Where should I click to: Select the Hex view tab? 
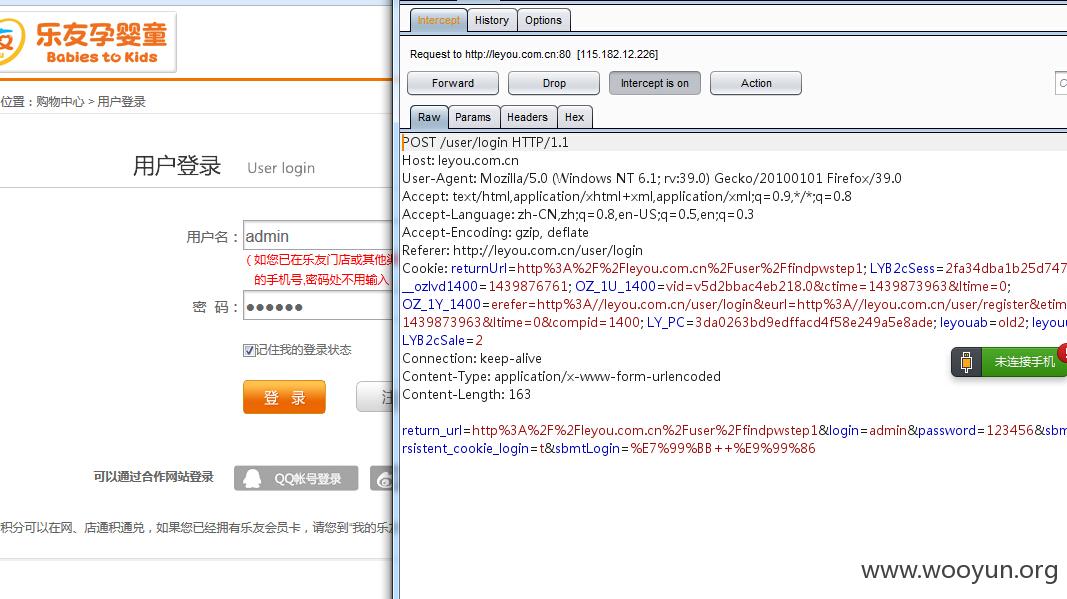pyautogui.click(x=574, y=117)
